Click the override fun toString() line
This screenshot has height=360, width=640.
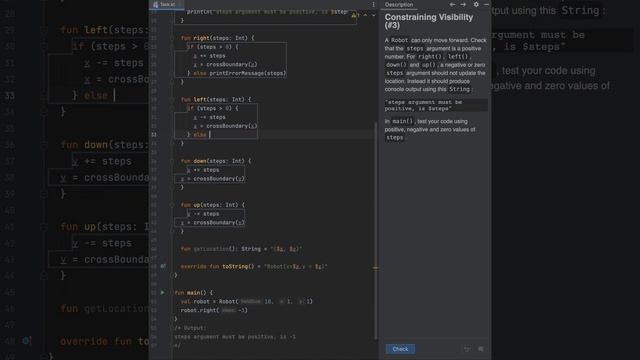pyautogui.click(x=254, y=267)
